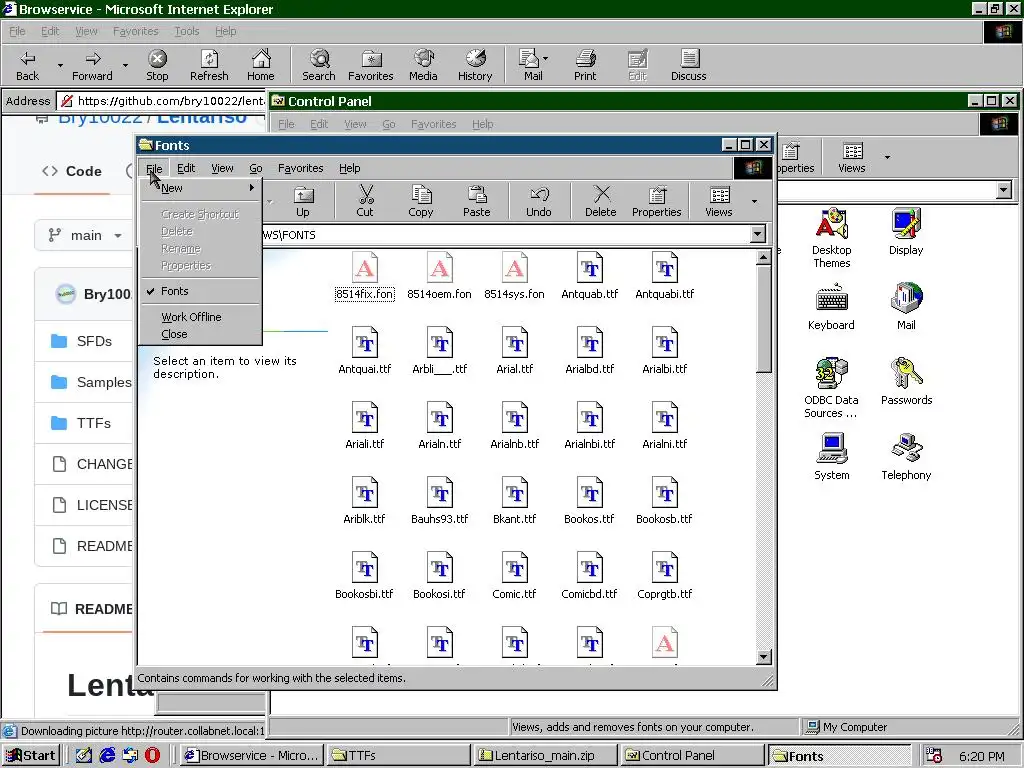Click the Discuss toolbar icon

pos(688,65)
